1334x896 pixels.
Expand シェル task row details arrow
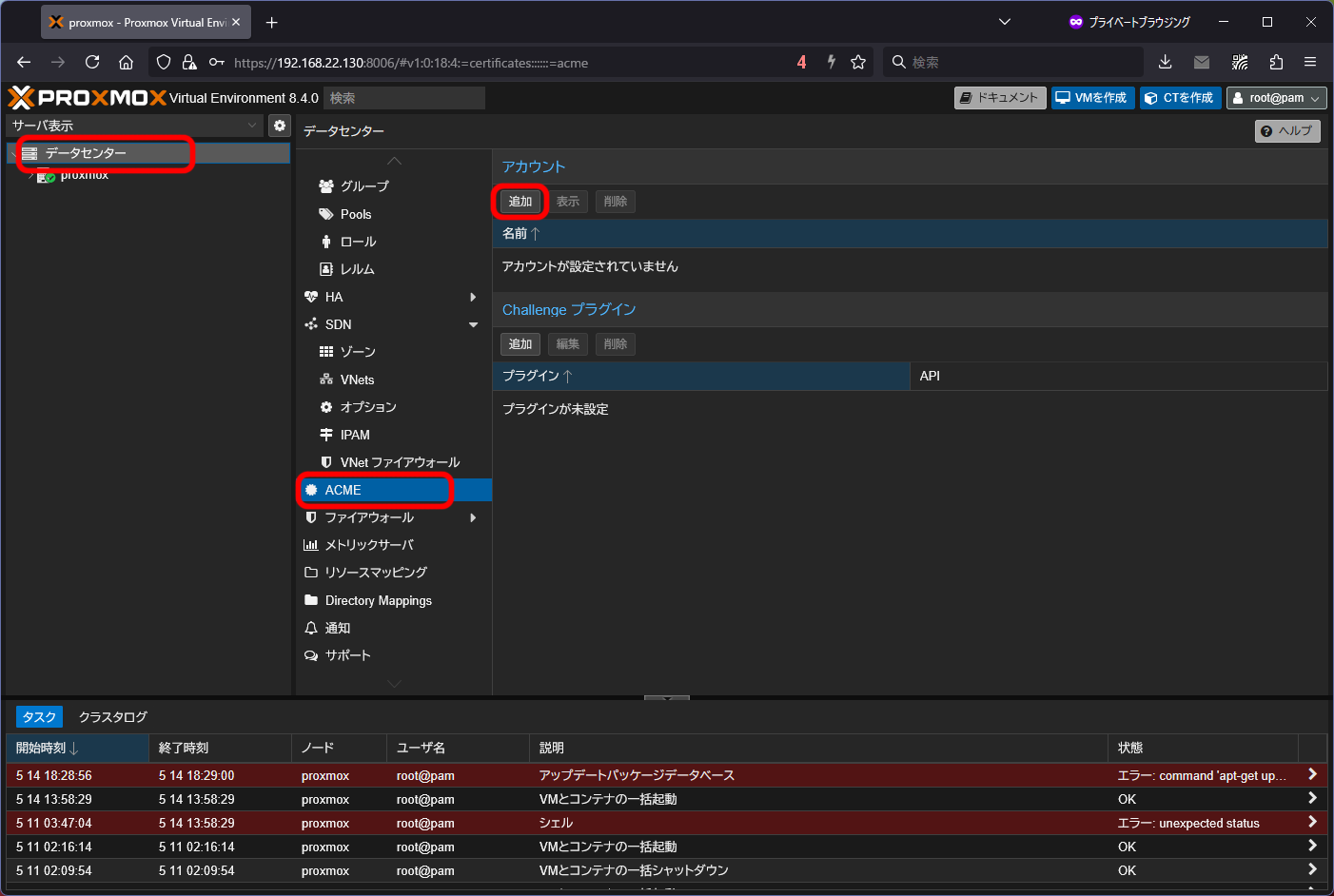pyautogui.click(x=1312, y=823)
